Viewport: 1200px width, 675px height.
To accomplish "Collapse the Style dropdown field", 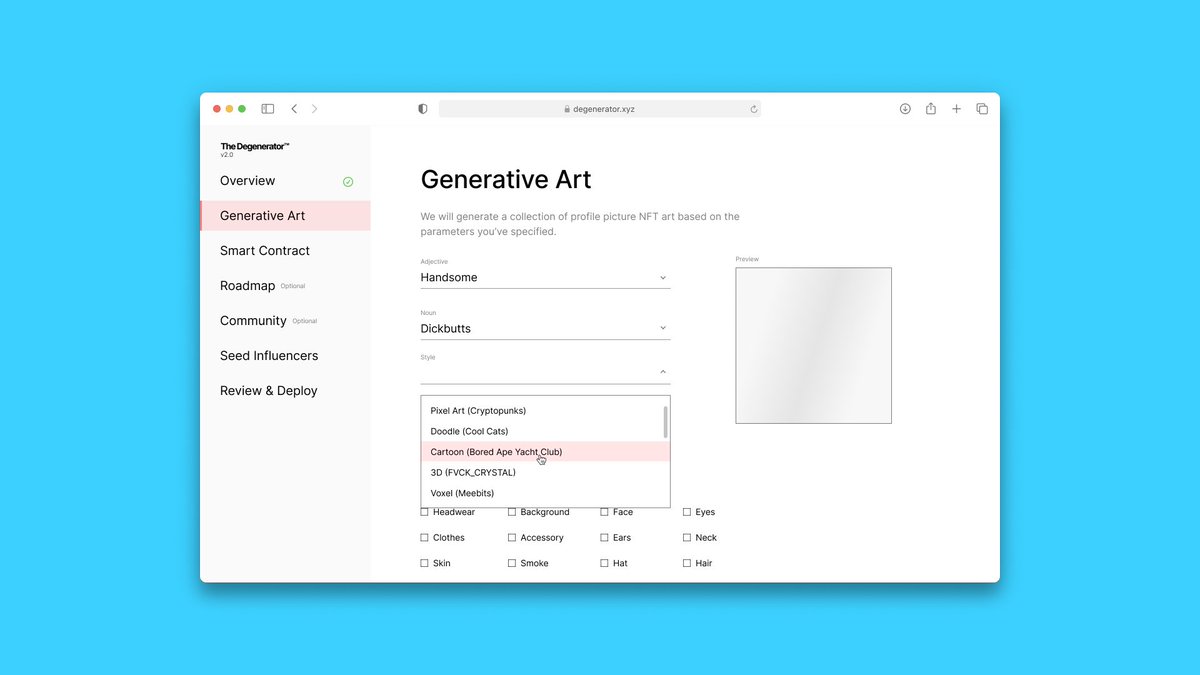I will coord(545,372).
